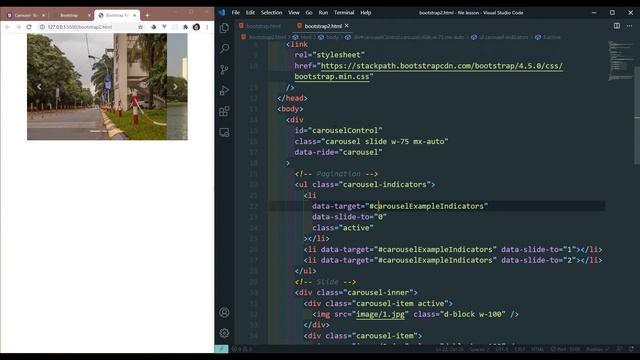The height and width of the screenshot is (360, 640).
Task: Click the text class="carousel-inner" in the editor
Action: tap(364, 292)
